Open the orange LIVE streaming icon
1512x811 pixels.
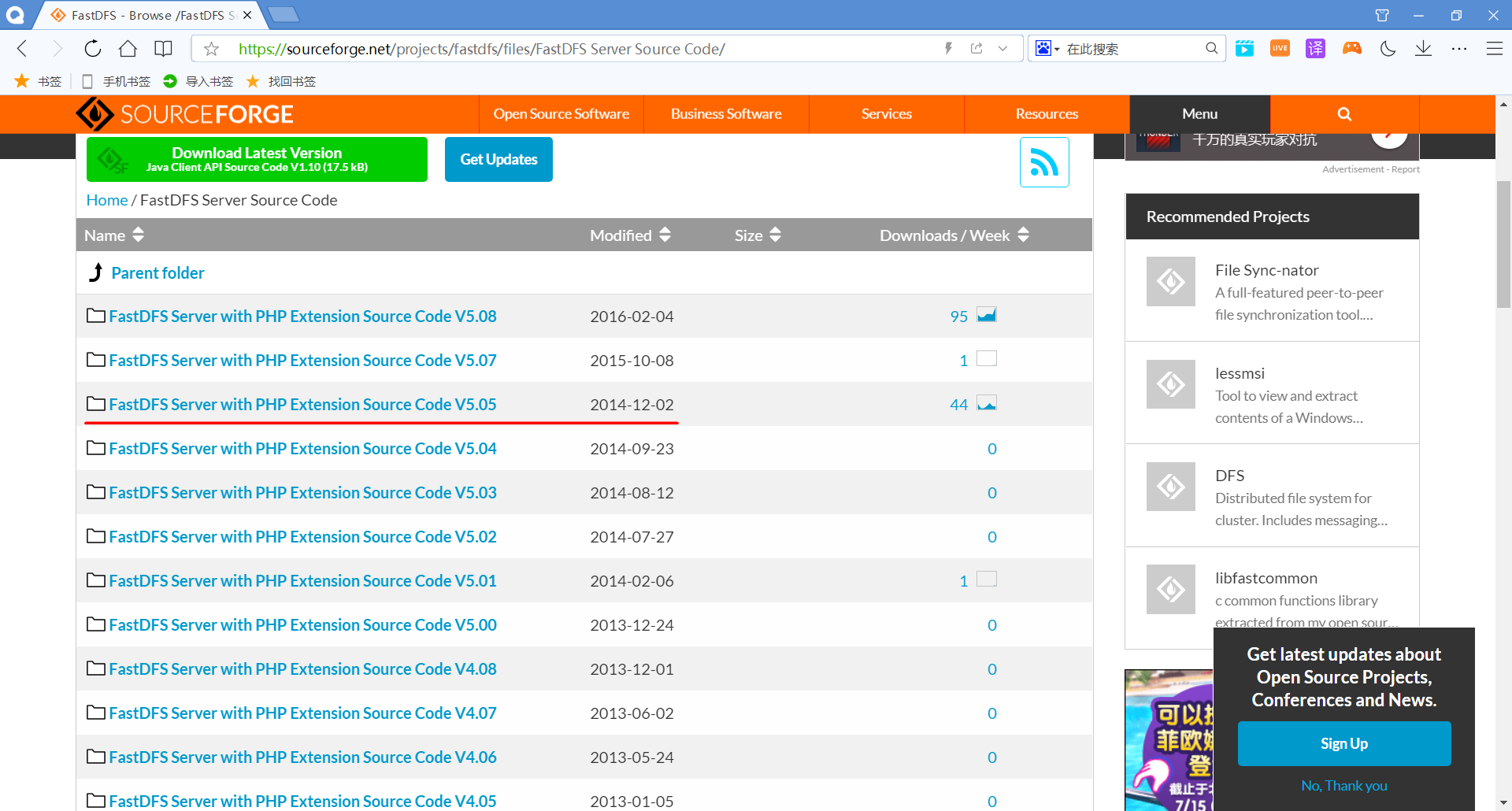1280,48
